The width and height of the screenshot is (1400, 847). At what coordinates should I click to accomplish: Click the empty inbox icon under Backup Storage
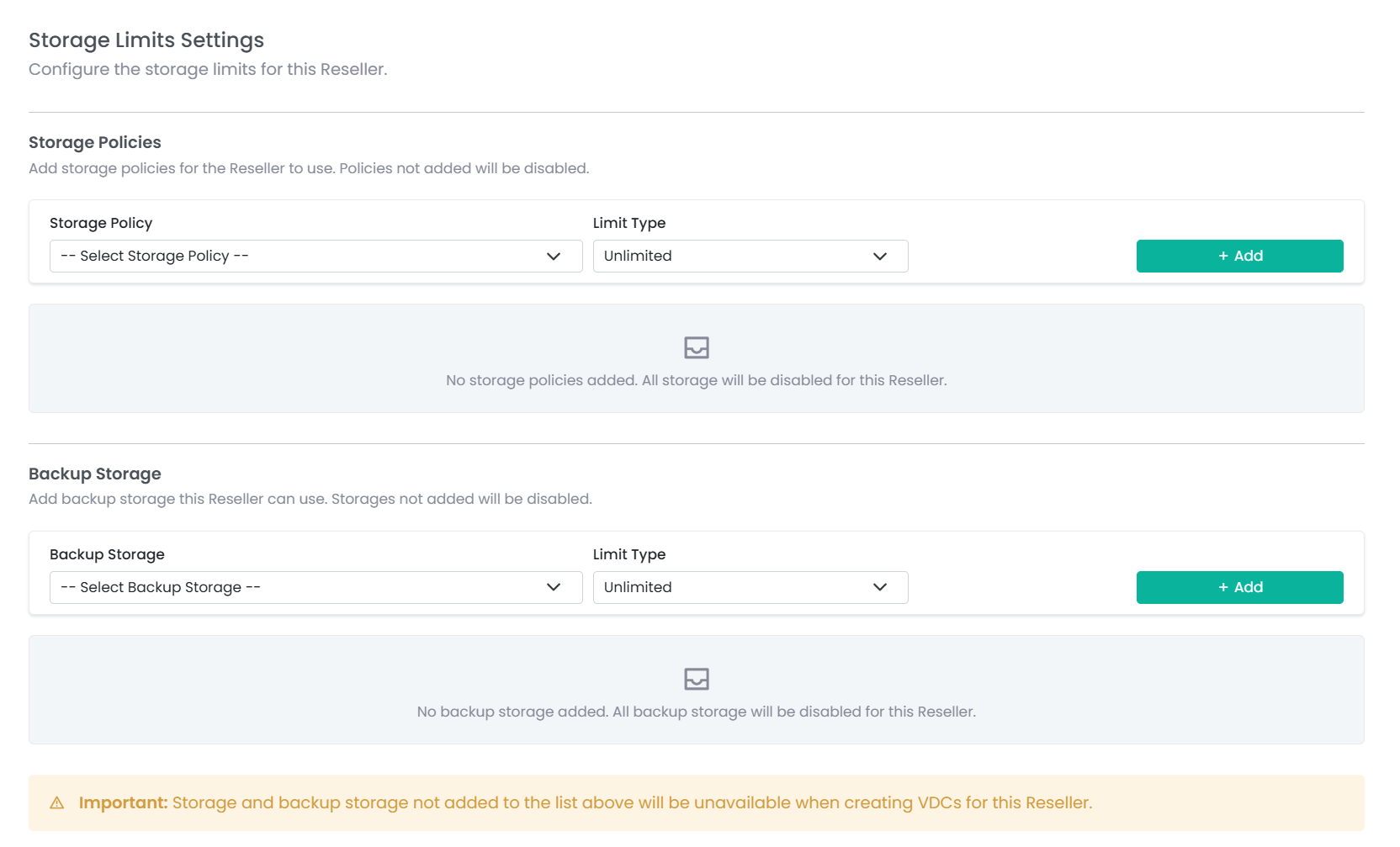click(x=696, y=678)
